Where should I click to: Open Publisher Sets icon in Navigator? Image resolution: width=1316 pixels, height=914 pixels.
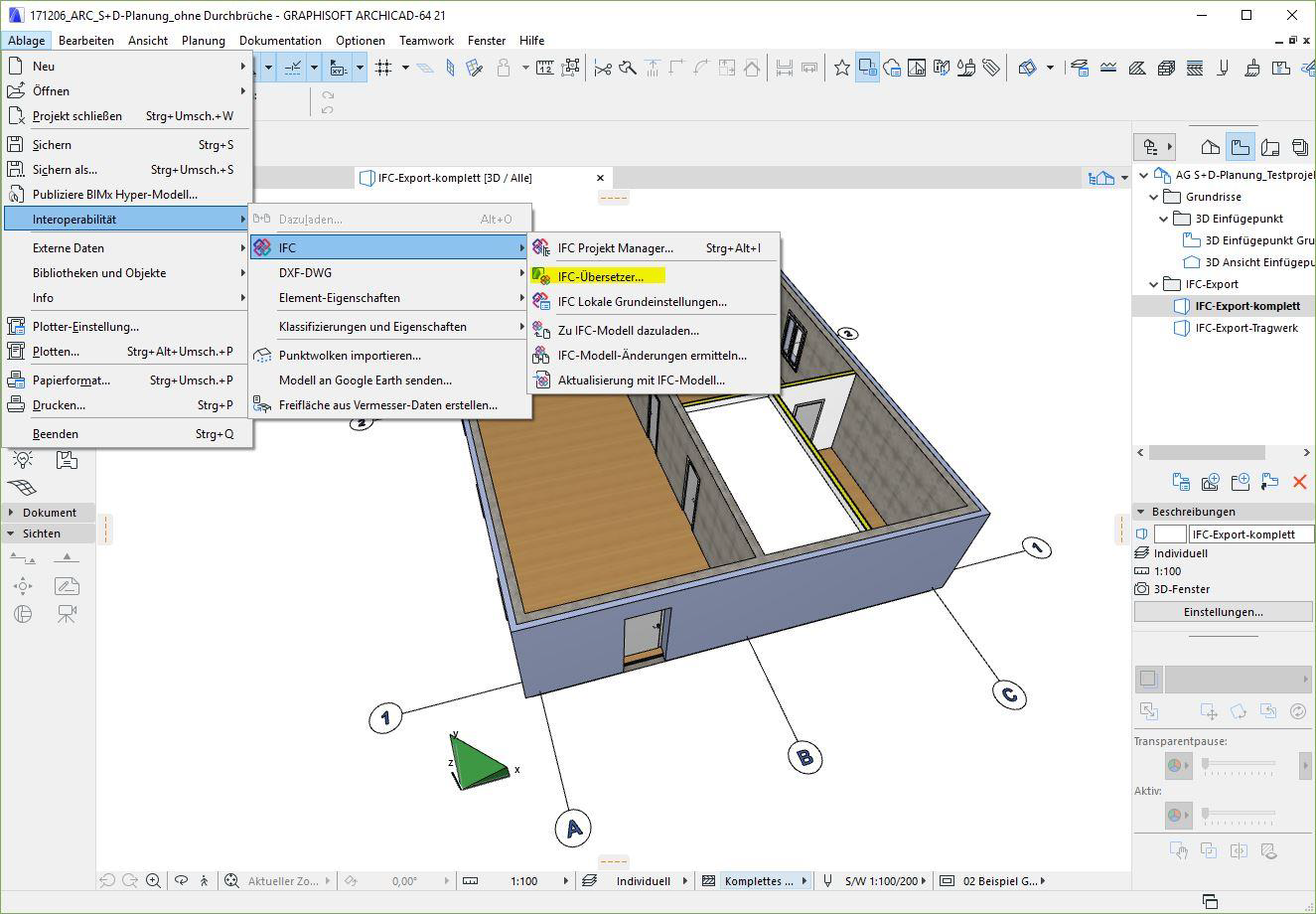click(1299, 147)
